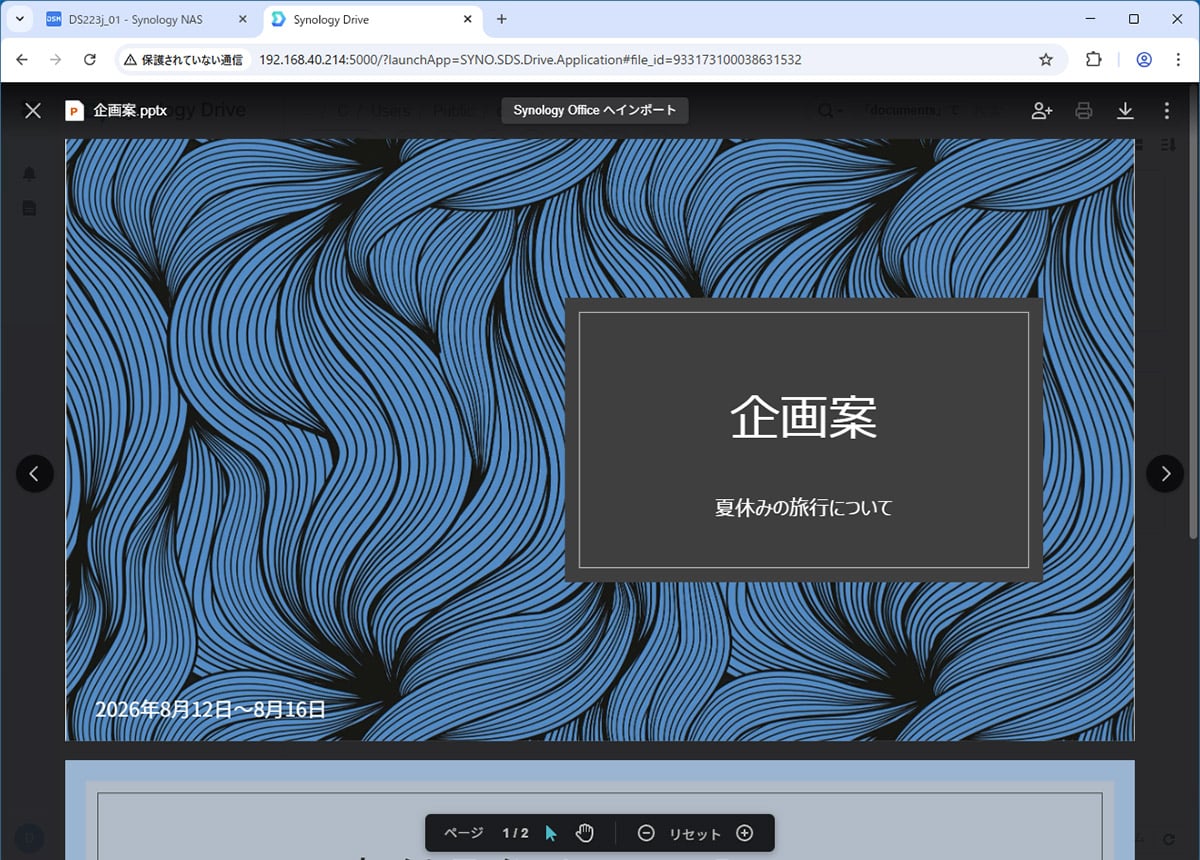Bookmark this page with the star icon
This screenshot has height=860, width=1200.
(x=1046, y=60)
